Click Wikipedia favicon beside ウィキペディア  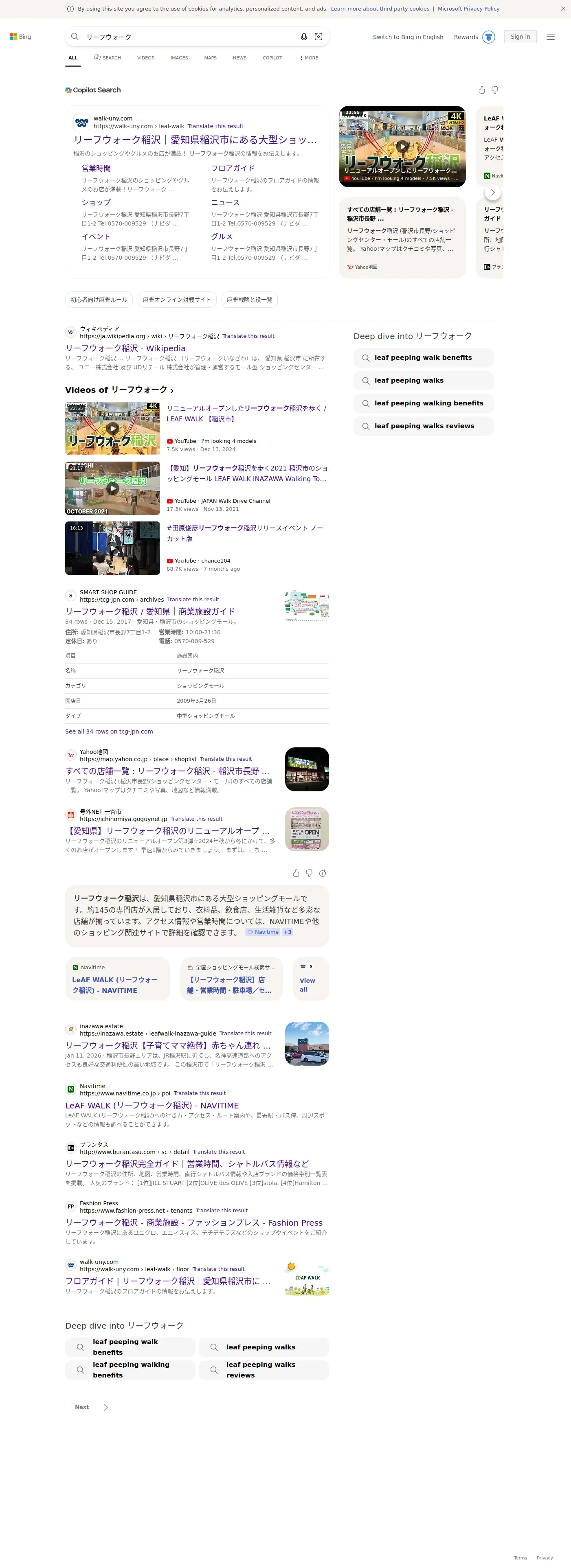(70, 332)
